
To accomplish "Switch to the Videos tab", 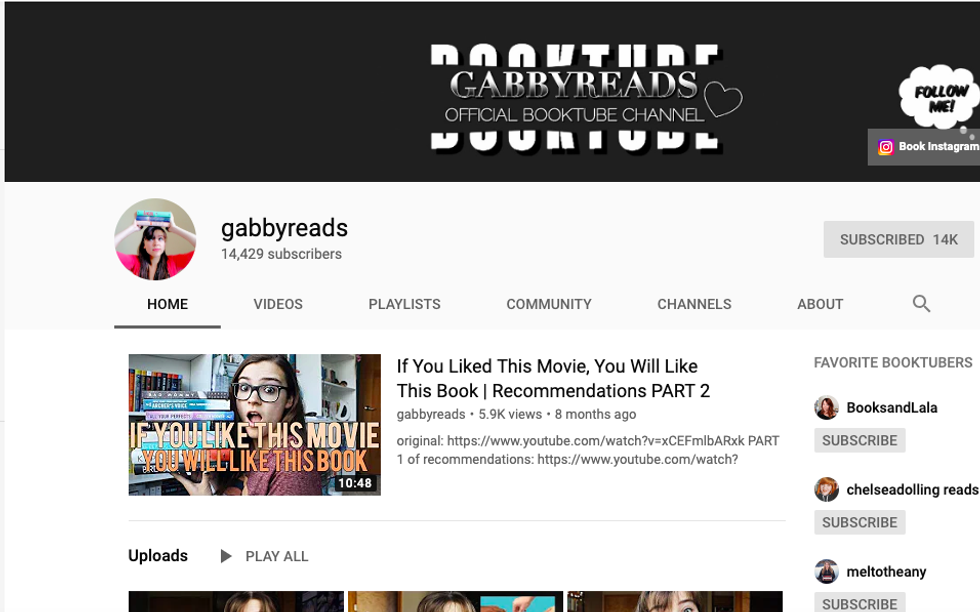I will 278,304.
